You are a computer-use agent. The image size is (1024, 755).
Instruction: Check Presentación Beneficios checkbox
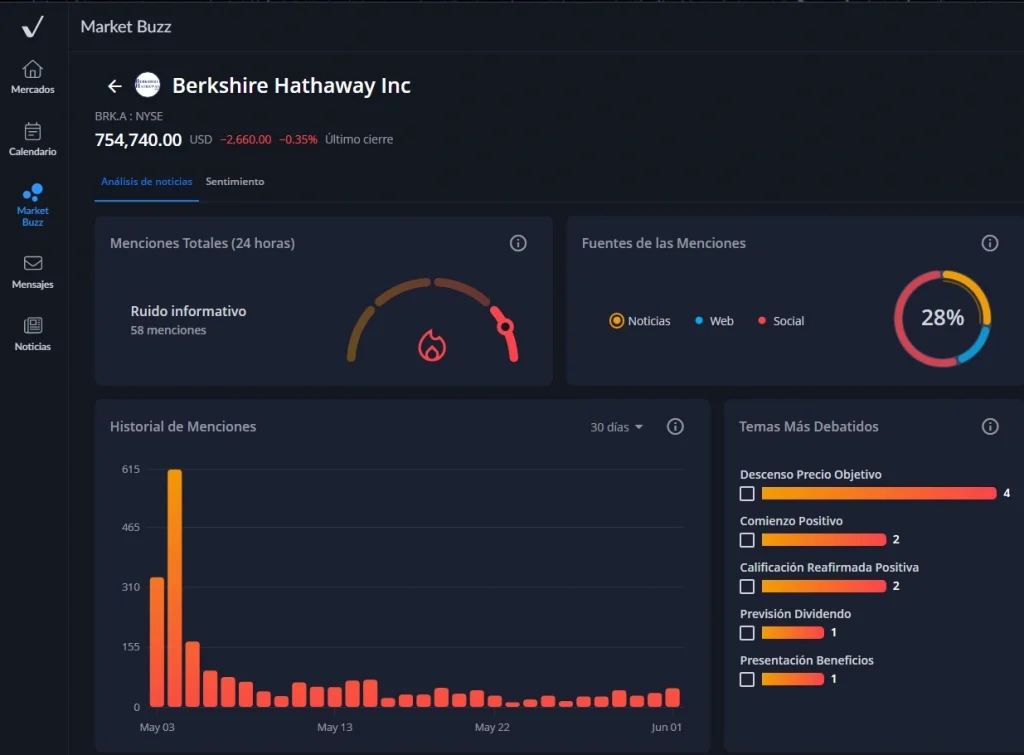(x=747, y=679)
